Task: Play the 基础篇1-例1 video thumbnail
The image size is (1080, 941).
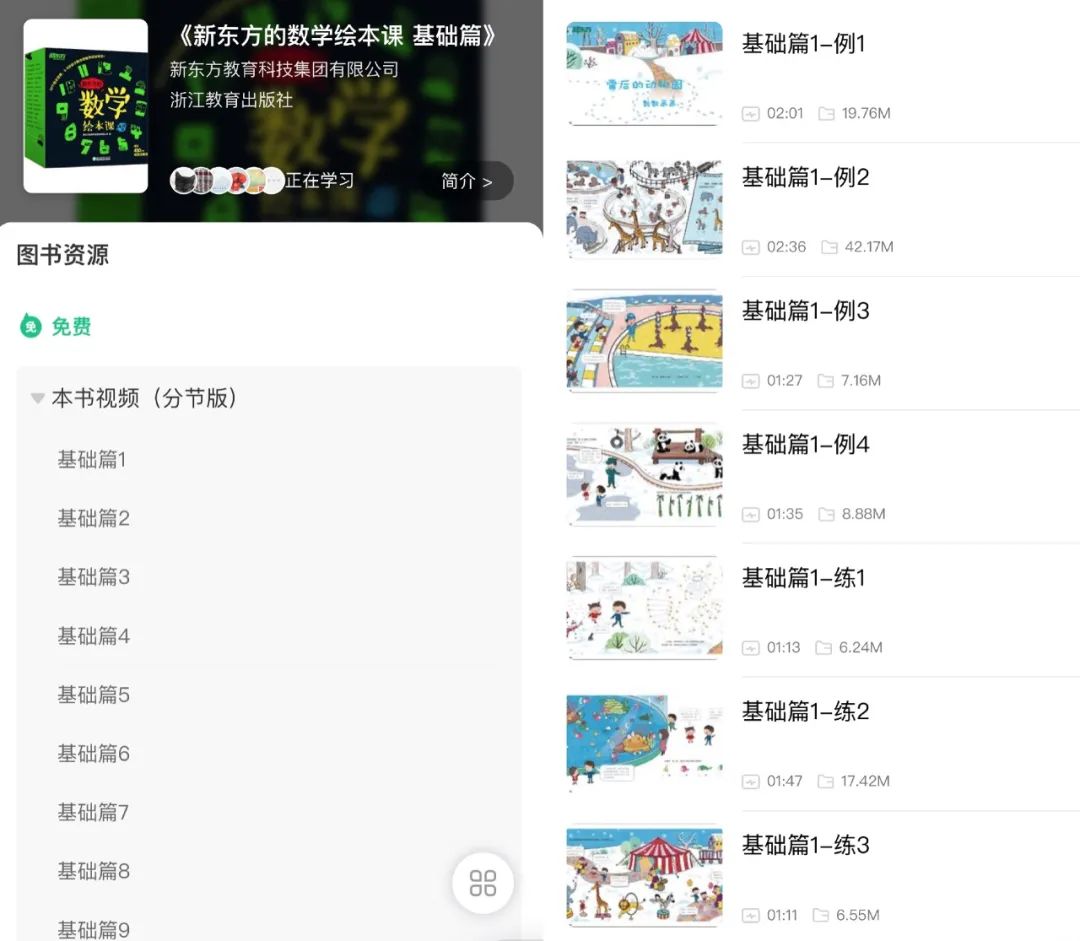Action: point(645,73)
